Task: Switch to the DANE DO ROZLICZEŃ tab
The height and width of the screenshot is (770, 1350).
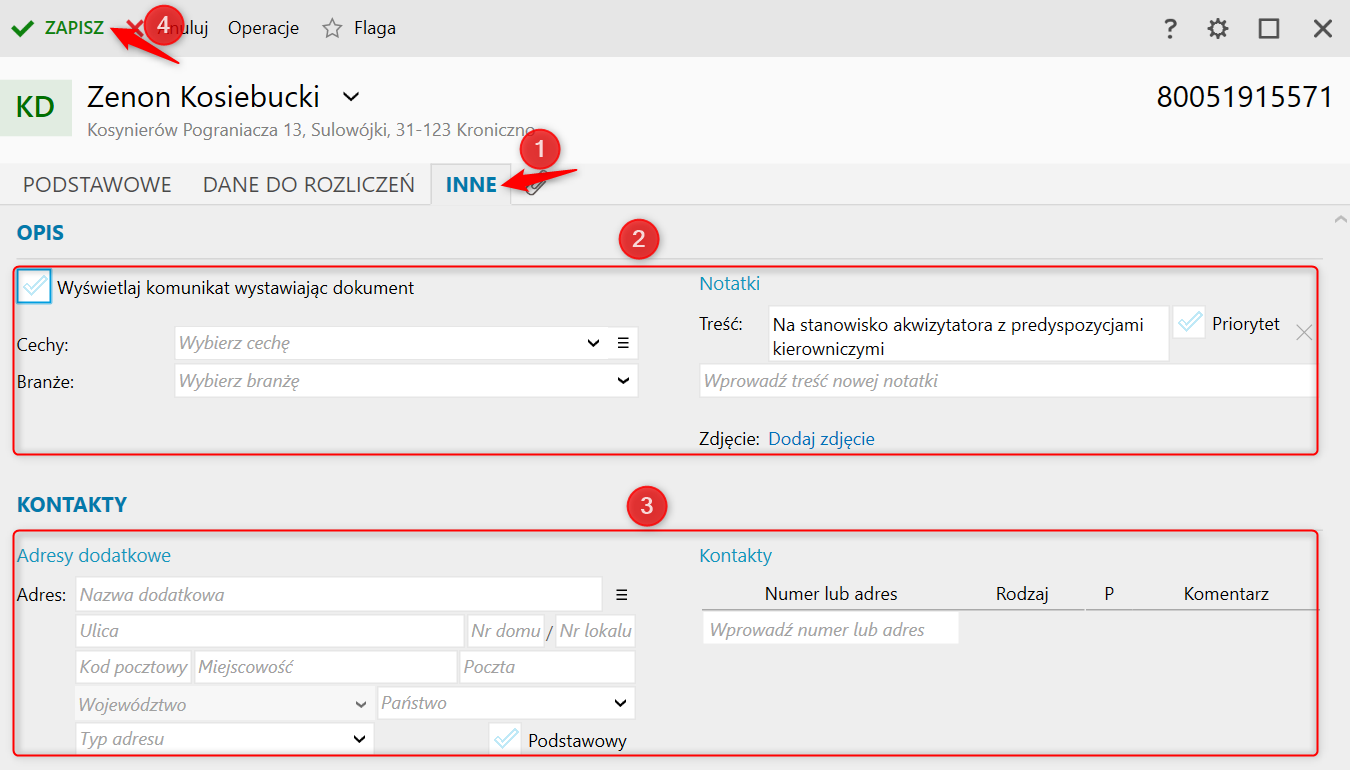Action: (x=308, y=185)
